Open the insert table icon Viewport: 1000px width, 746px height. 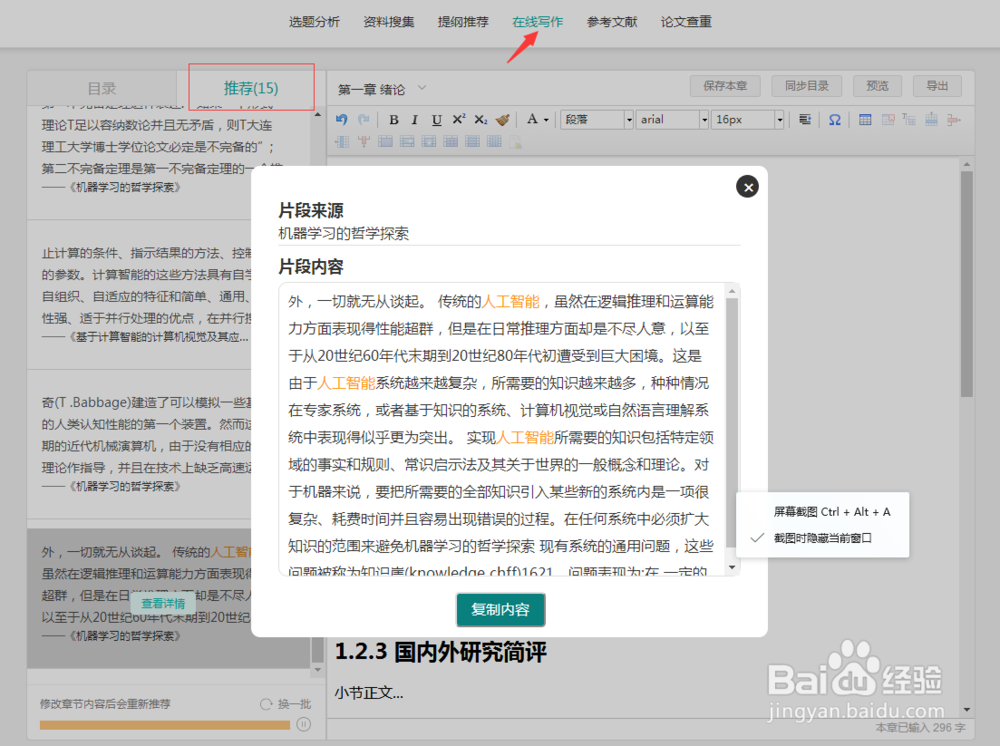click(x=864, y=119)
